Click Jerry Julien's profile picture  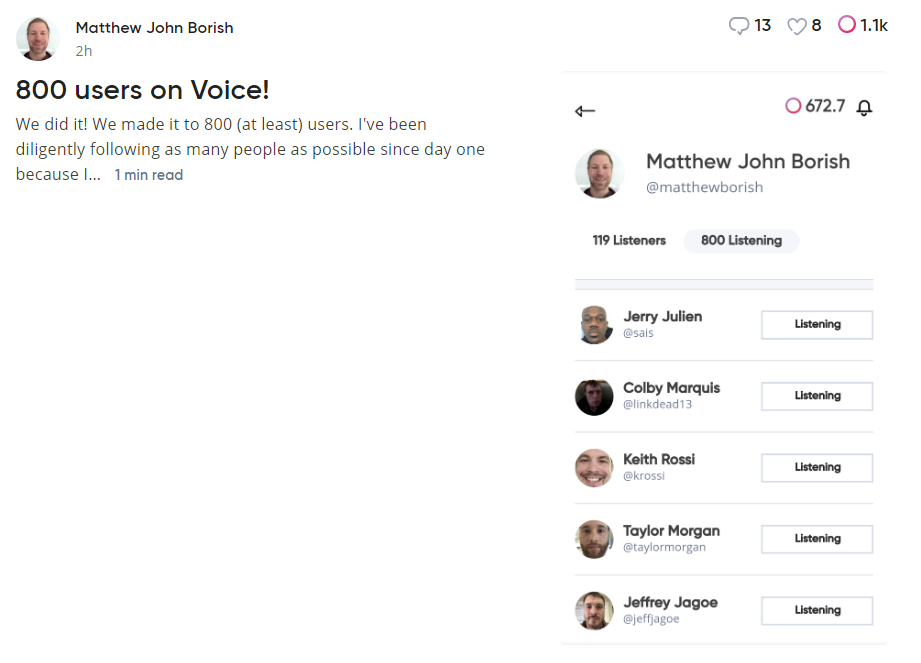click(594, 324)
